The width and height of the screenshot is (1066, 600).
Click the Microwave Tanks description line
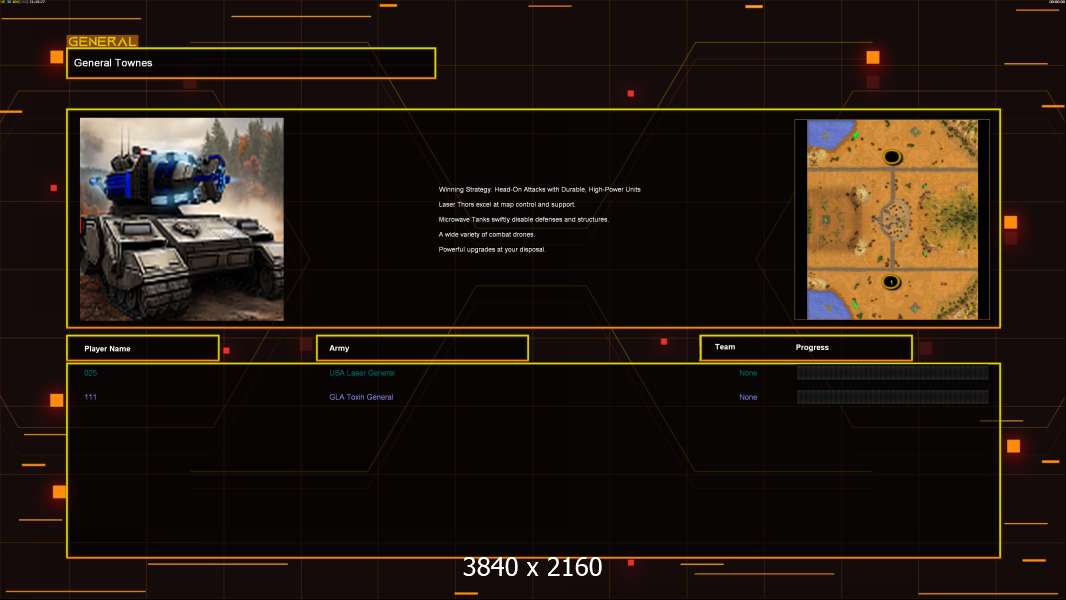point(523,219)
